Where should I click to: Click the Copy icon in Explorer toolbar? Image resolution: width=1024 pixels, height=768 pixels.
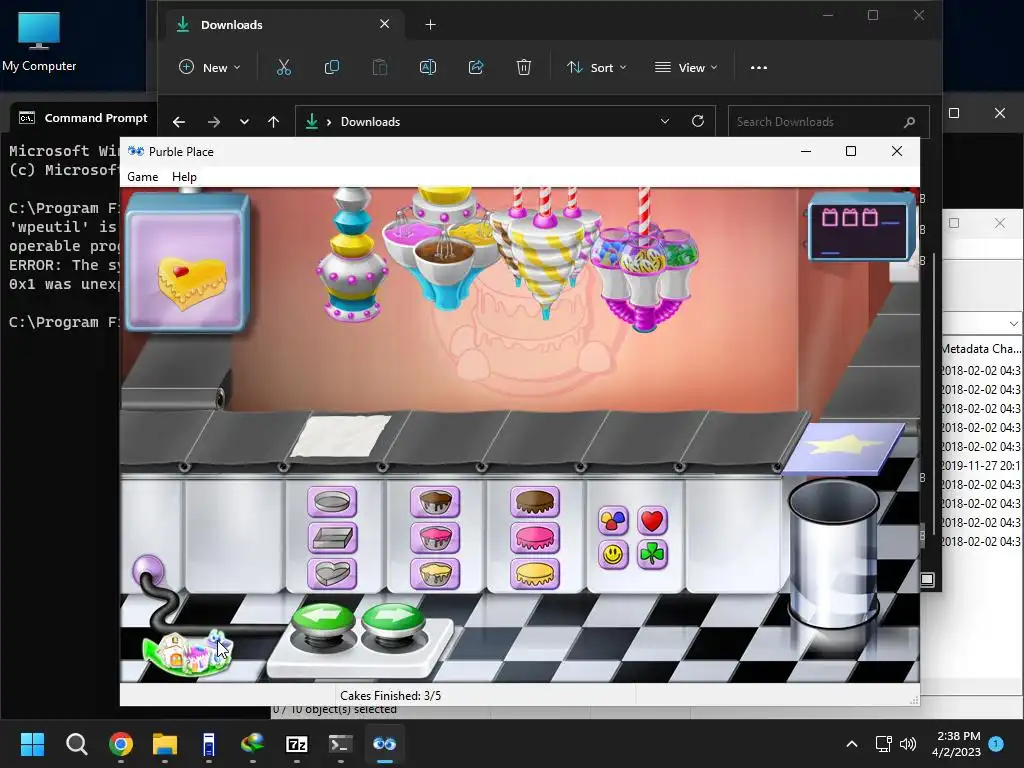pos(332,67)
